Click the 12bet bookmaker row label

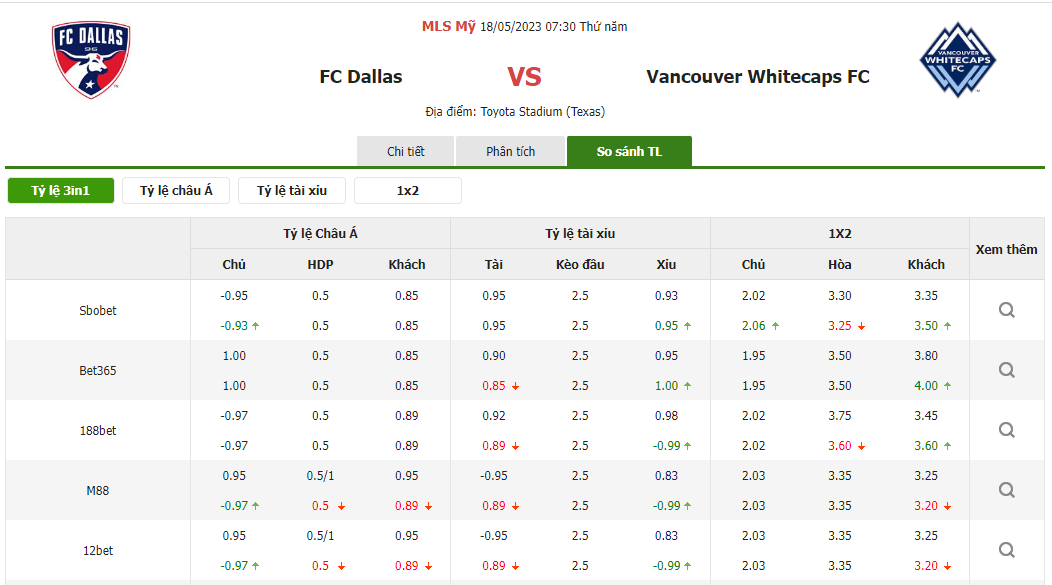pos(98,551)
